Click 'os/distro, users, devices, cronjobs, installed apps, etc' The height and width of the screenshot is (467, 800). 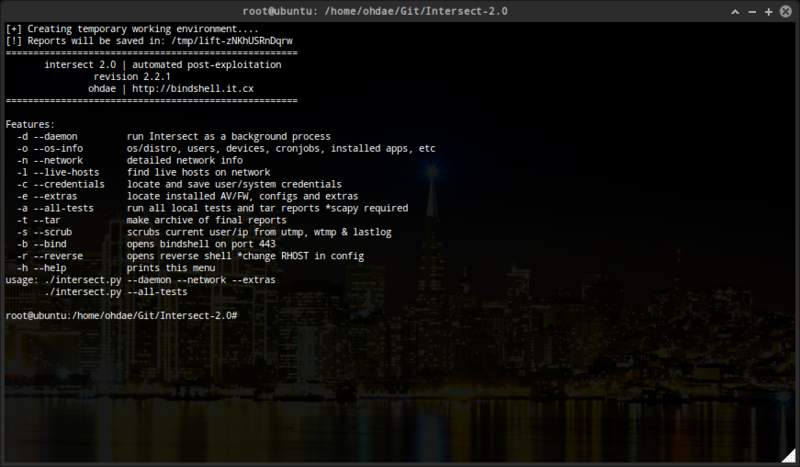[x=281, y=149]
